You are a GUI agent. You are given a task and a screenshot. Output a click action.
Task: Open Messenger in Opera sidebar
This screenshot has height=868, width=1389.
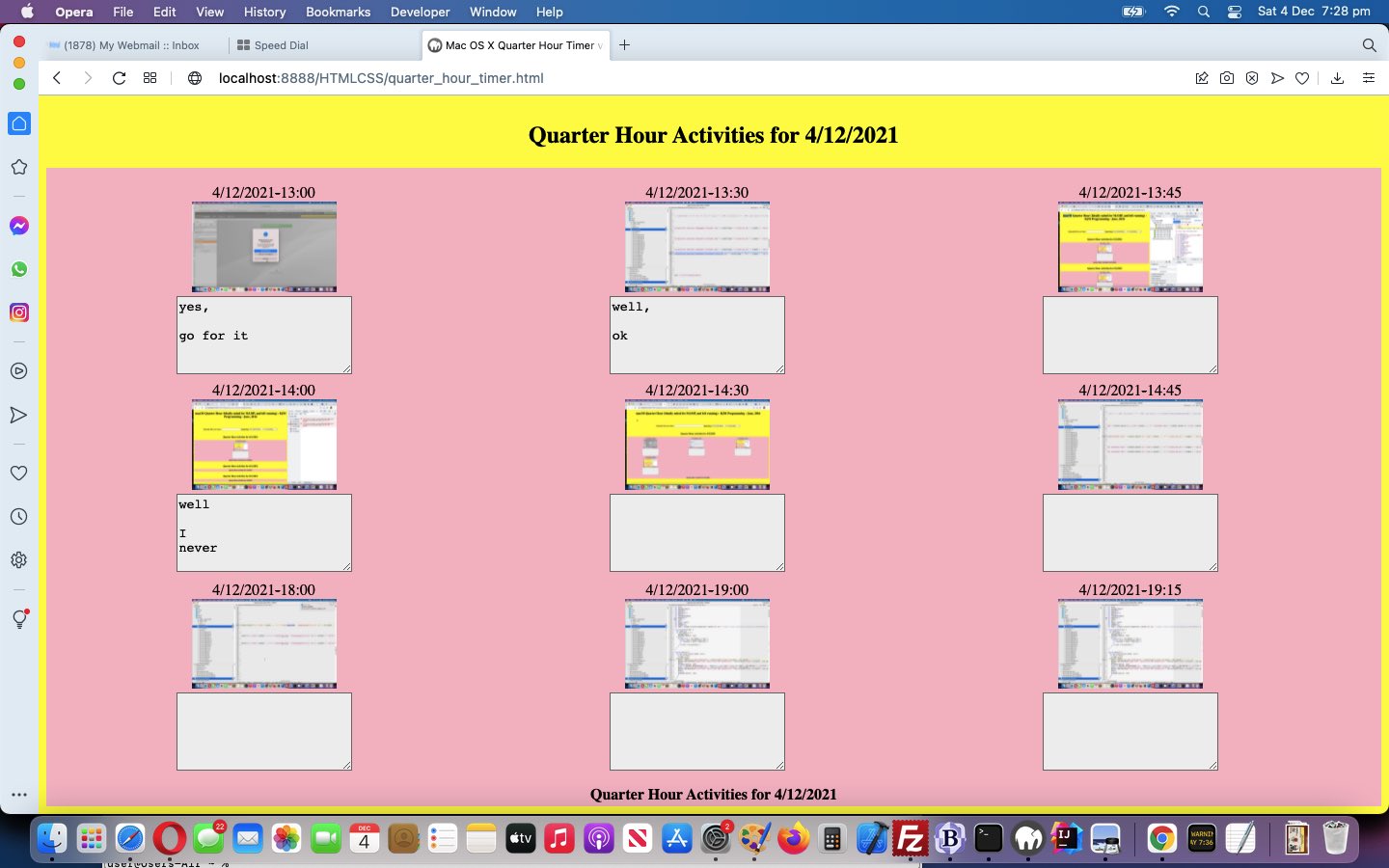click(x=18, y=226)
